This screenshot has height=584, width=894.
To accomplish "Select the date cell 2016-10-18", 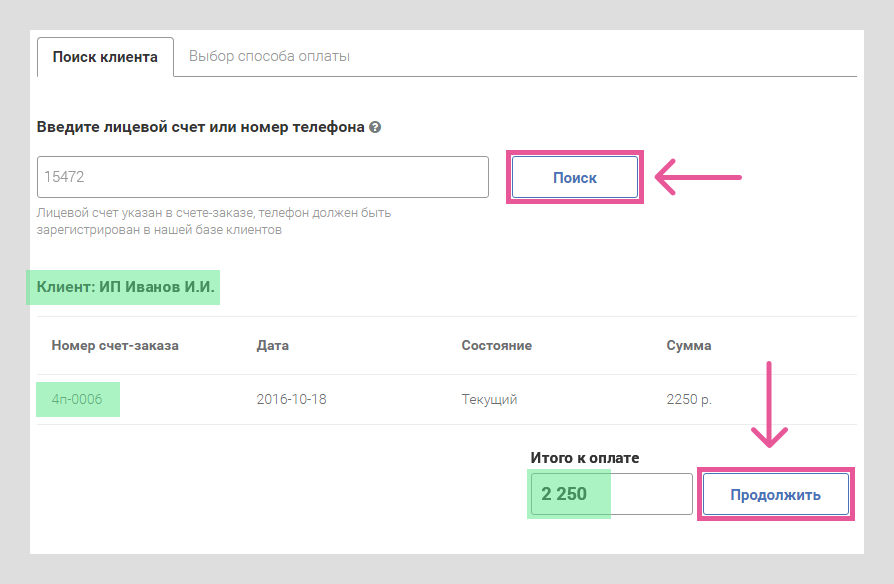I will click(x=291, y=399).
